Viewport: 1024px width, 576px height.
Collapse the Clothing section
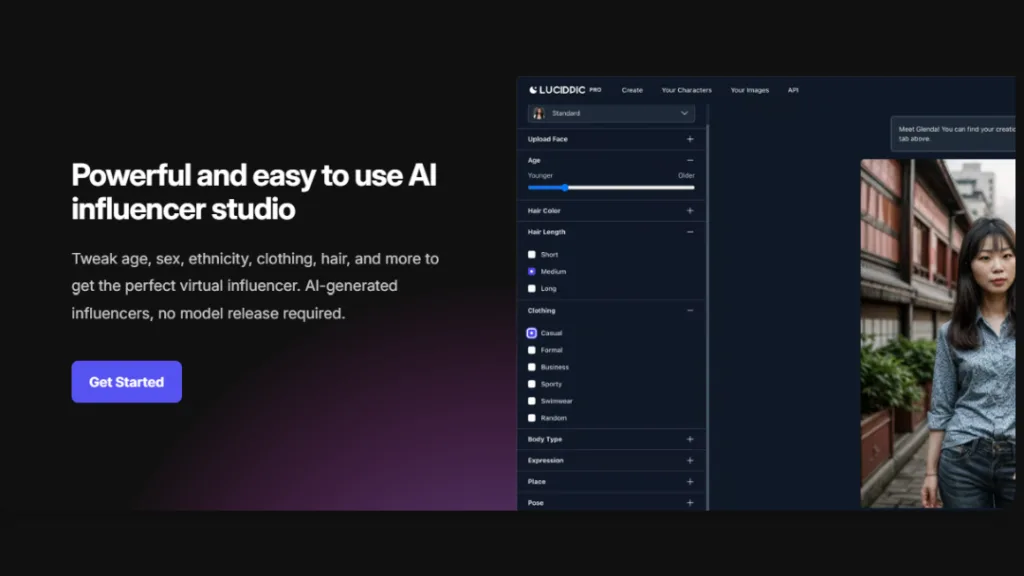click(x=690, y=311)
